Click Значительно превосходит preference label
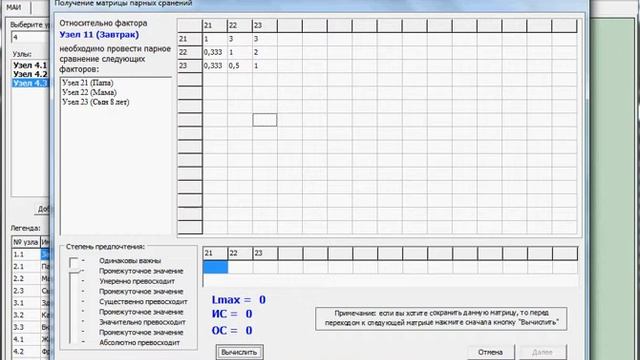The height and width of the screenshot is (360, 640). coord(142,322)
